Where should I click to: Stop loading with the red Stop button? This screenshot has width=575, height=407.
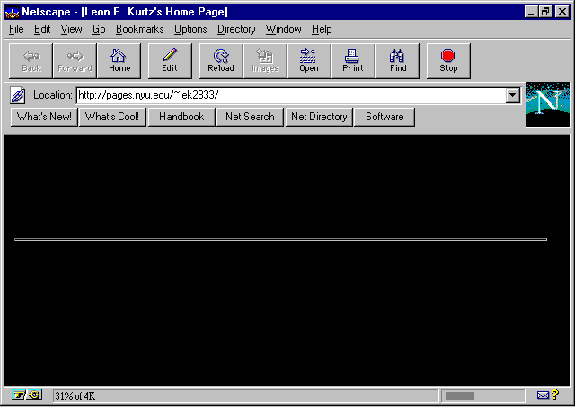point(448,61)
